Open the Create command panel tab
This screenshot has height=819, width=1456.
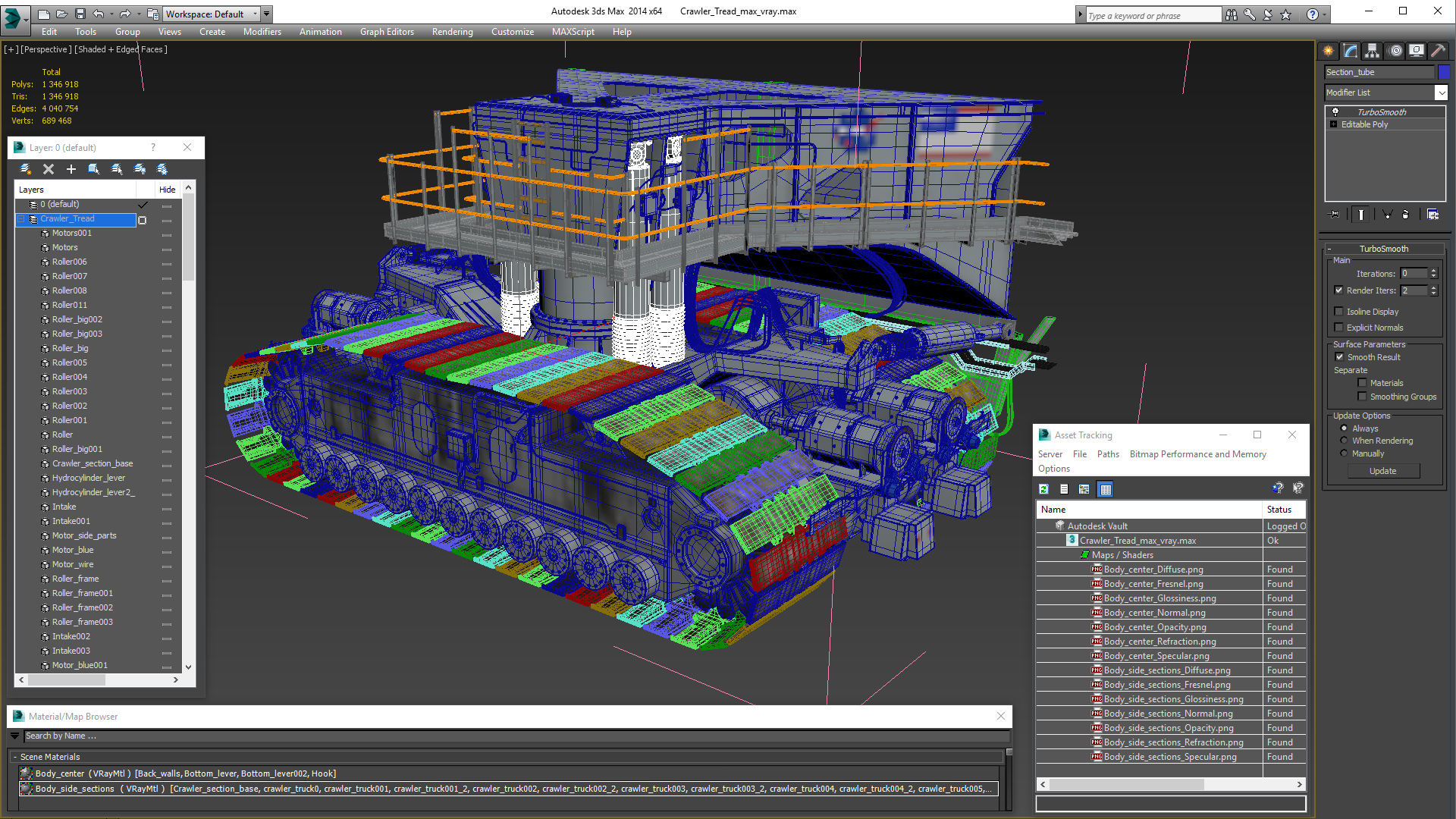pos(1329,51)
